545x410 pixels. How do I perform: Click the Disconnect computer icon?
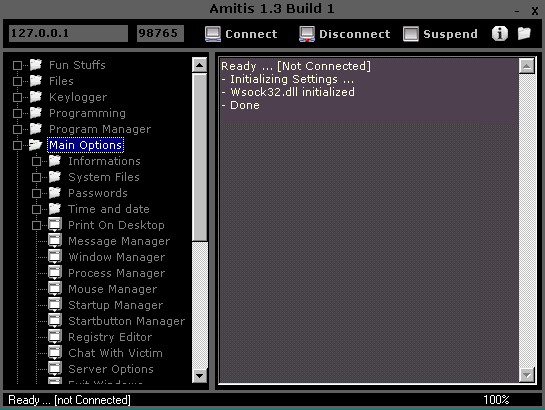[x=307, y=34]
